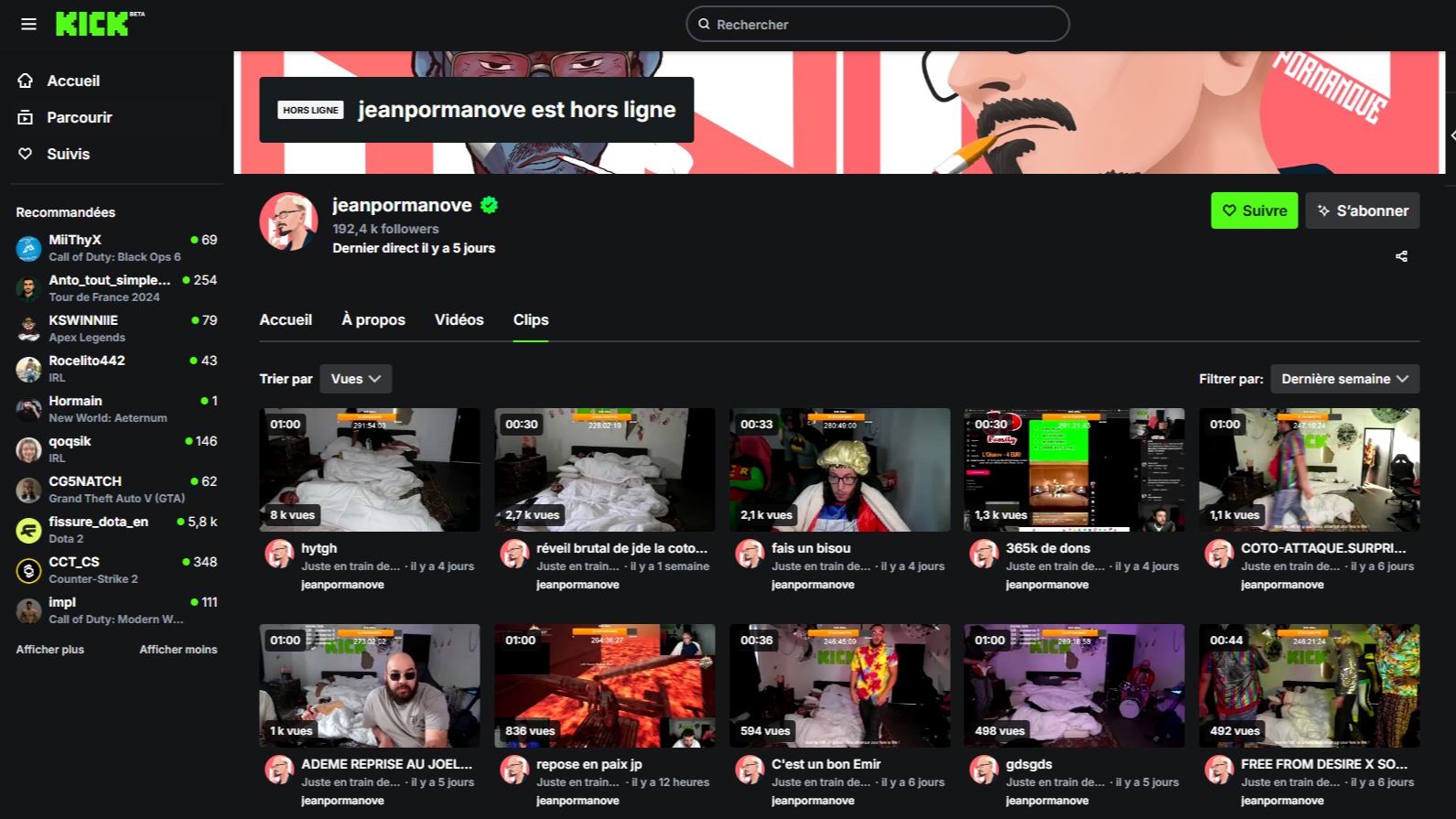Click avatar beside 'repose en paix jp' clip

(514, 770)
